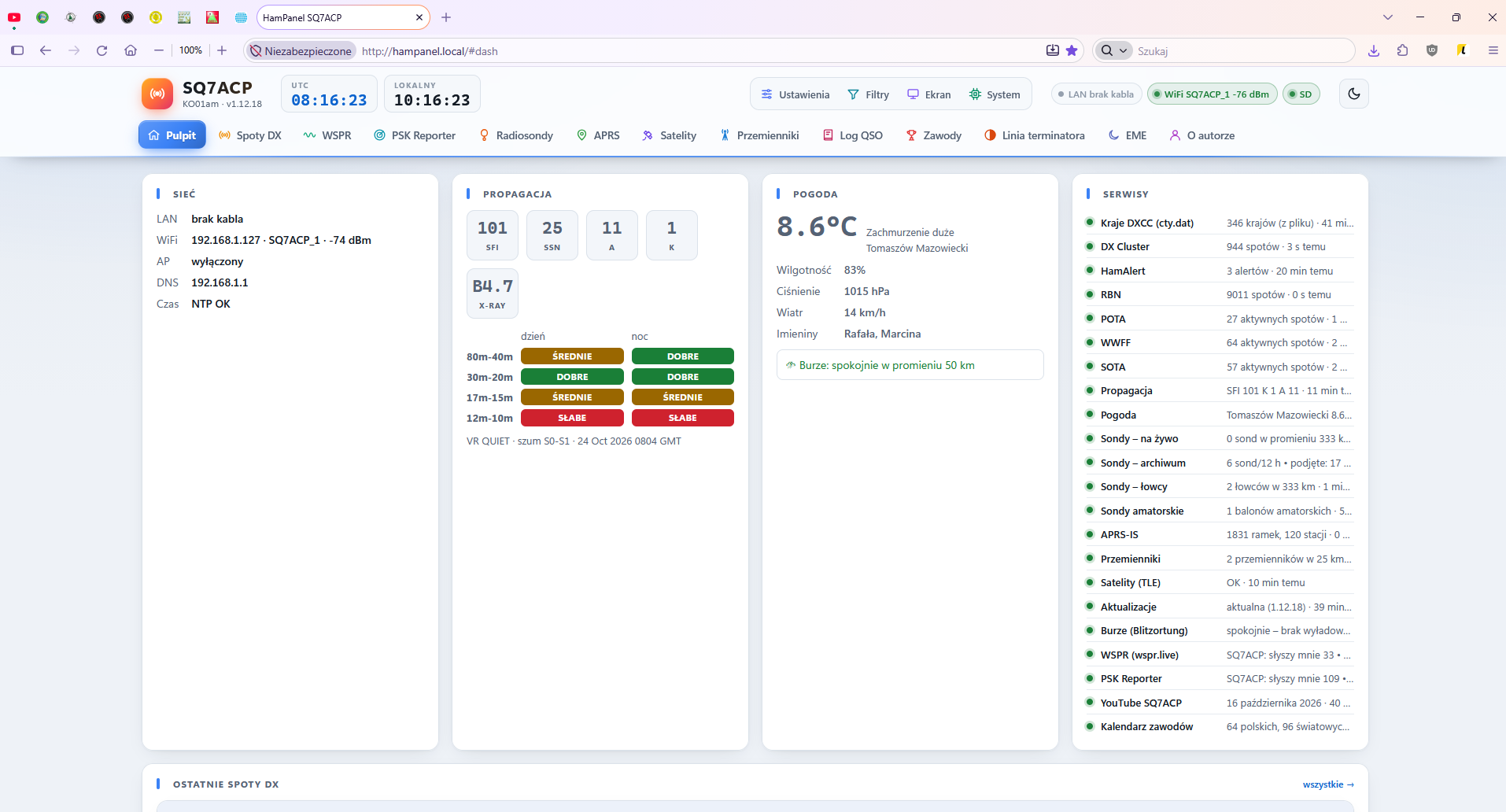Switch to the WSPR tab
This screenshot has height=812, width=1506.
327,135
